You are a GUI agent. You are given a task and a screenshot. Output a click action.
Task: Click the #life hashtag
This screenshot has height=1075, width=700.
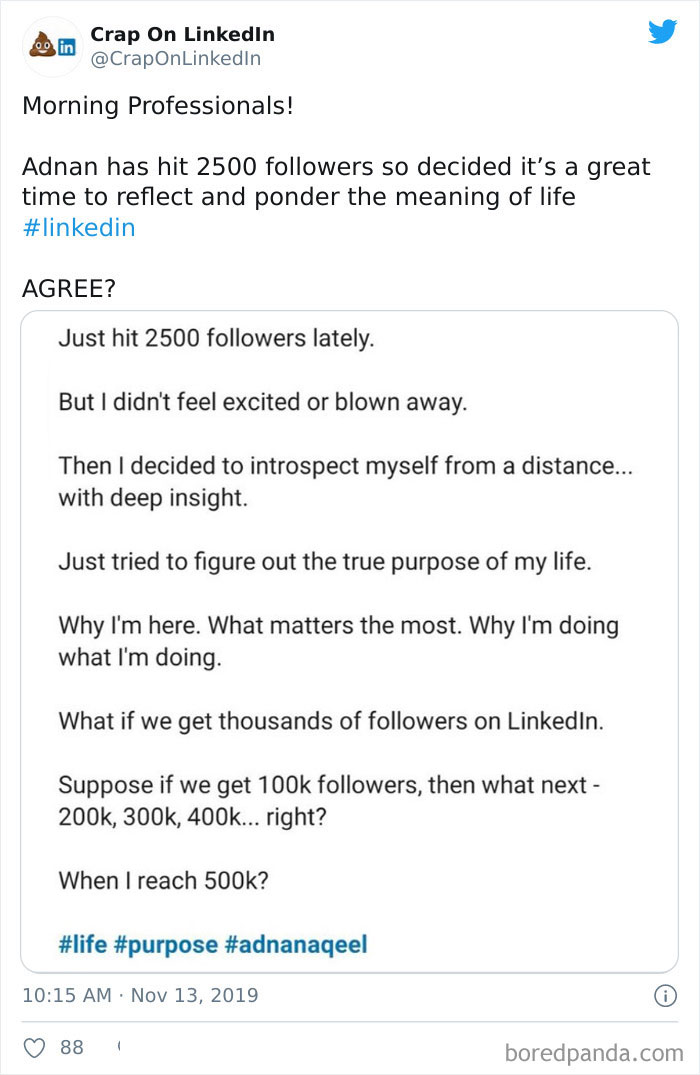click(x=82, y=943)
